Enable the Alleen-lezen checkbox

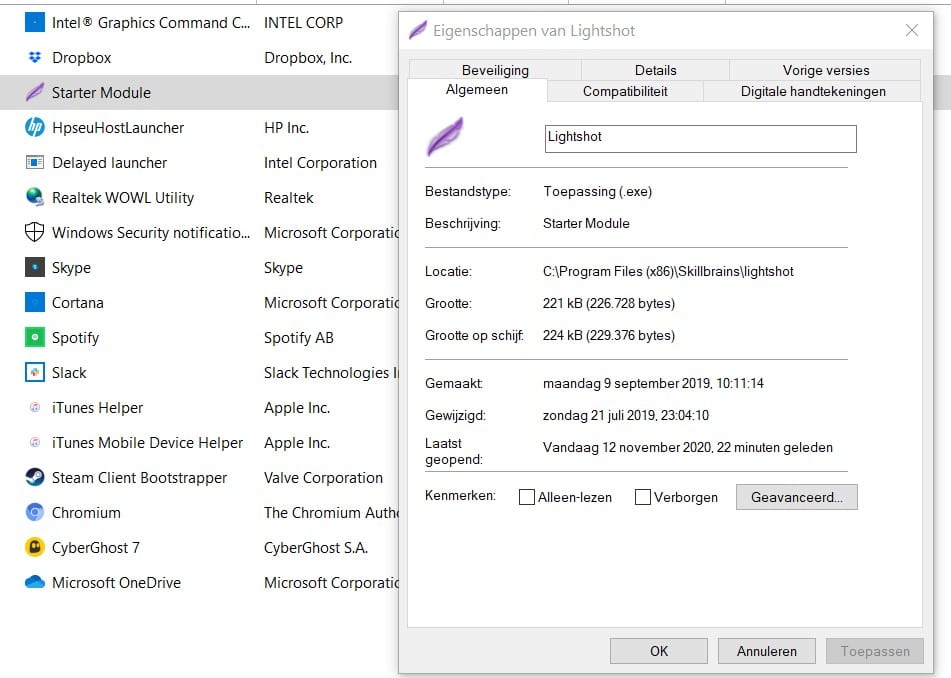(527, 497)
